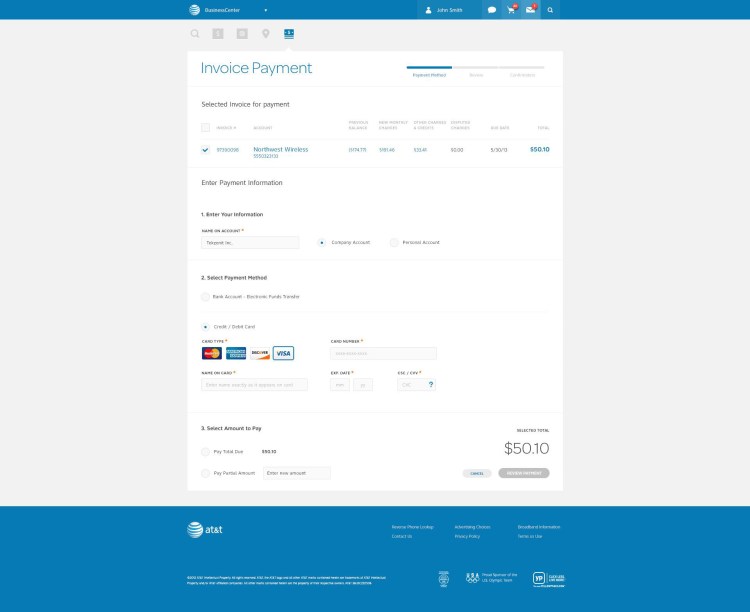Open the Terms of Use footer link
This screenshot has height=612, width=750.
coord(529,536)
